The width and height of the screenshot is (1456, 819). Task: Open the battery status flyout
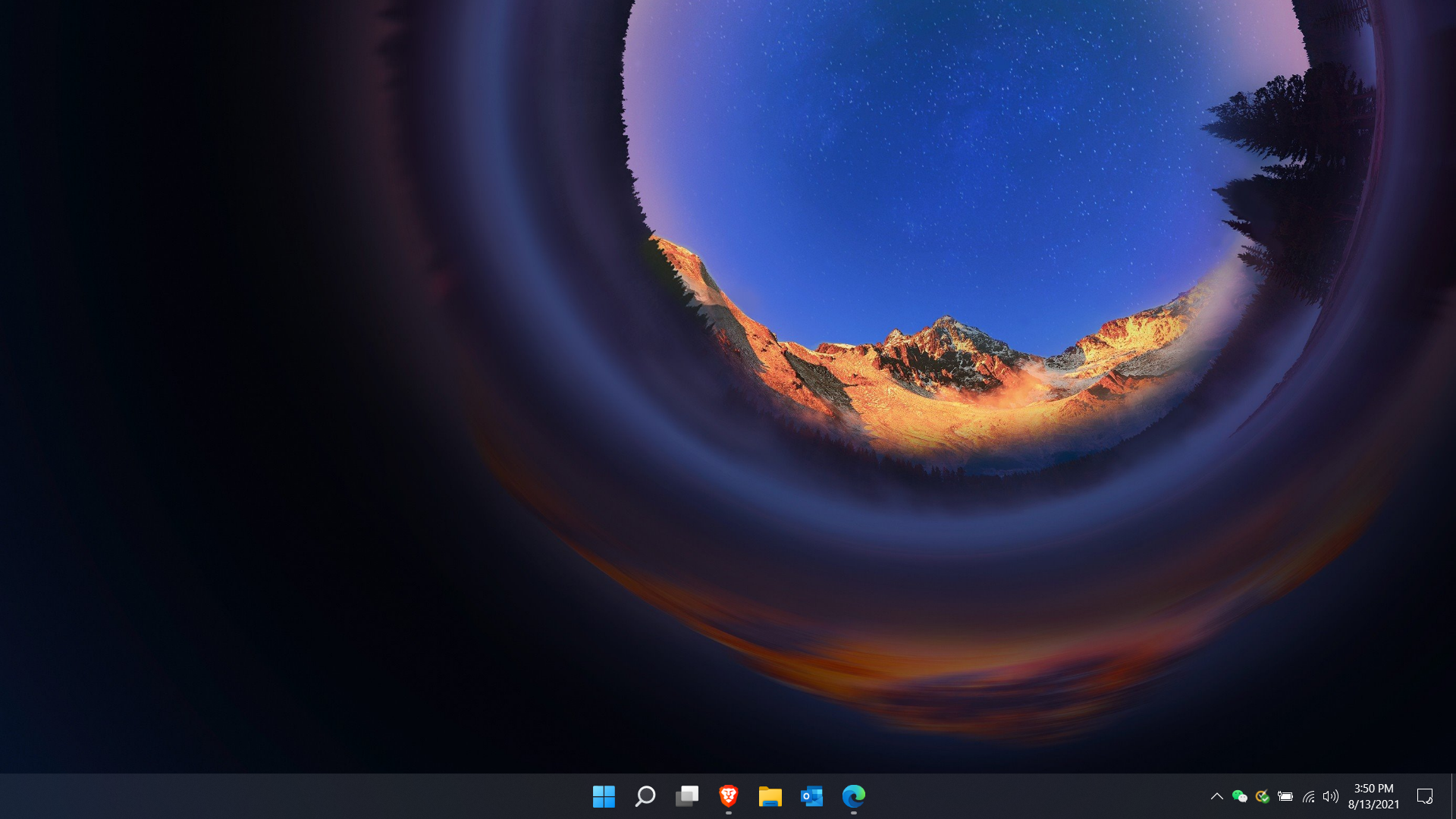1285,796
